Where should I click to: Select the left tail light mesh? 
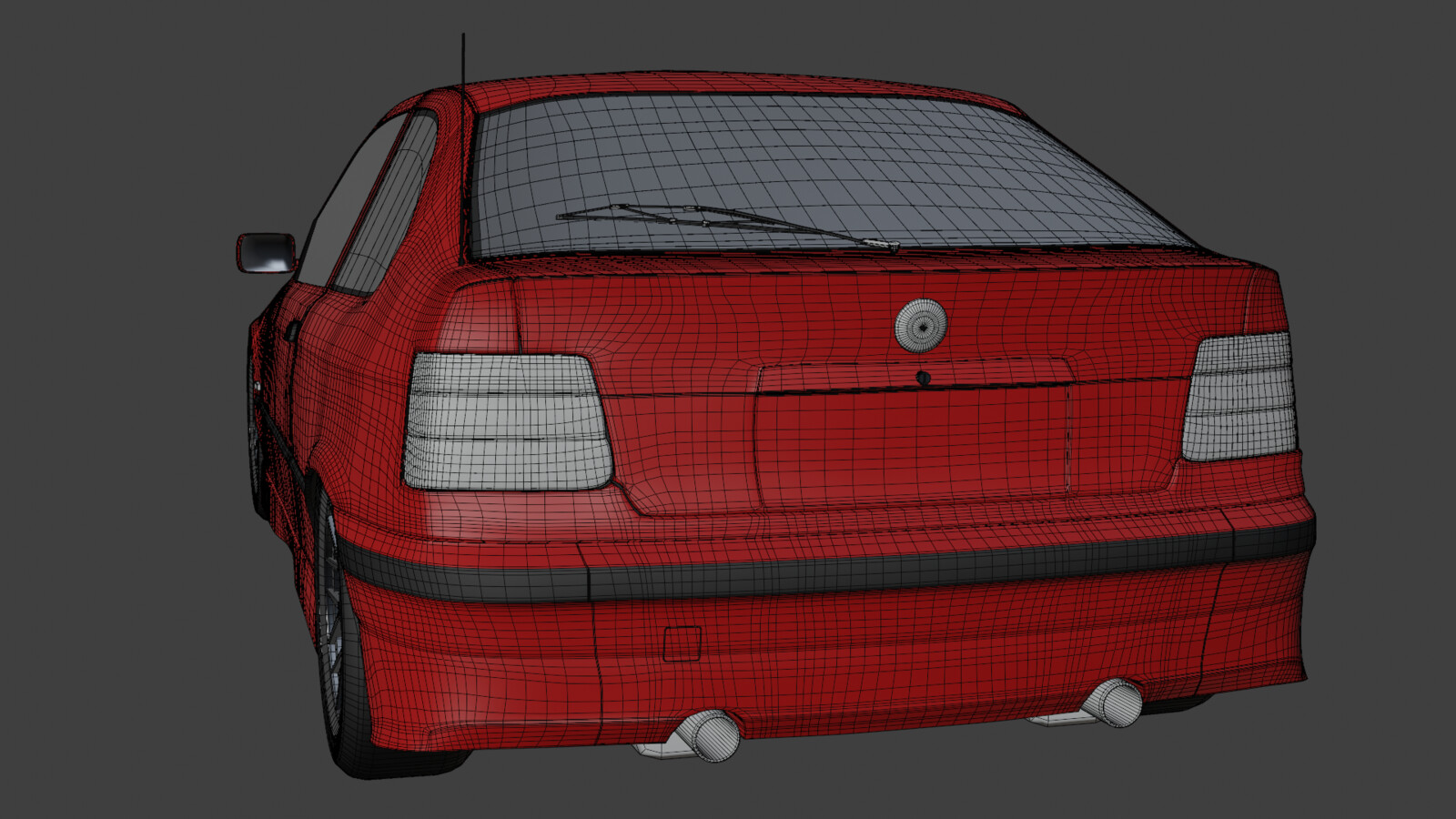[507, 421]
